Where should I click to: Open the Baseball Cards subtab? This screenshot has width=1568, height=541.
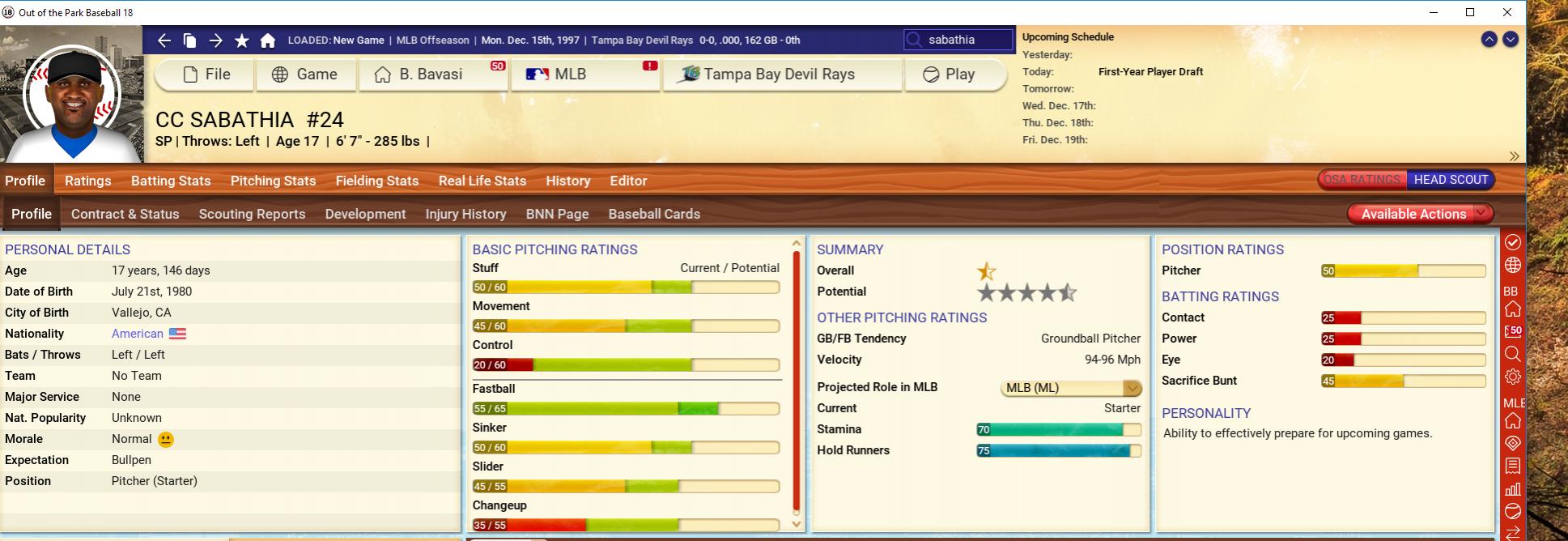coord(654,214)
